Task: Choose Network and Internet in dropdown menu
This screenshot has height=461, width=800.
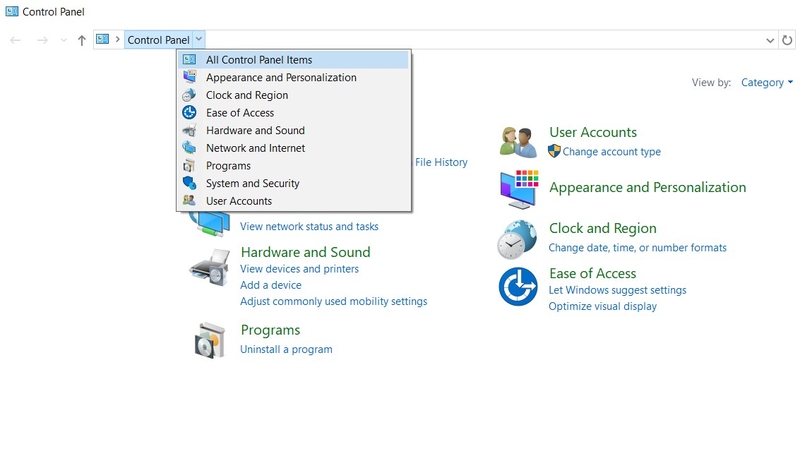Action: click(293, 148)
